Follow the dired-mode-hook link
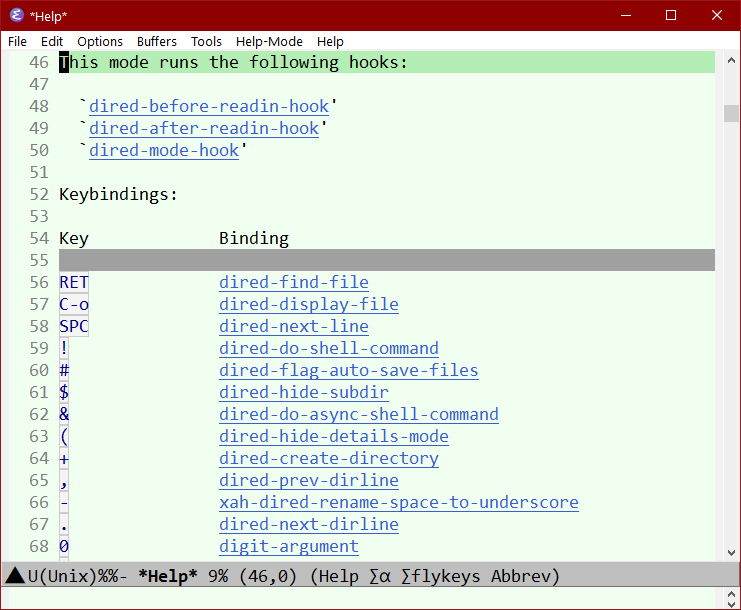Image resolution: width=741 pixels, height=610 pixels. 164,150
